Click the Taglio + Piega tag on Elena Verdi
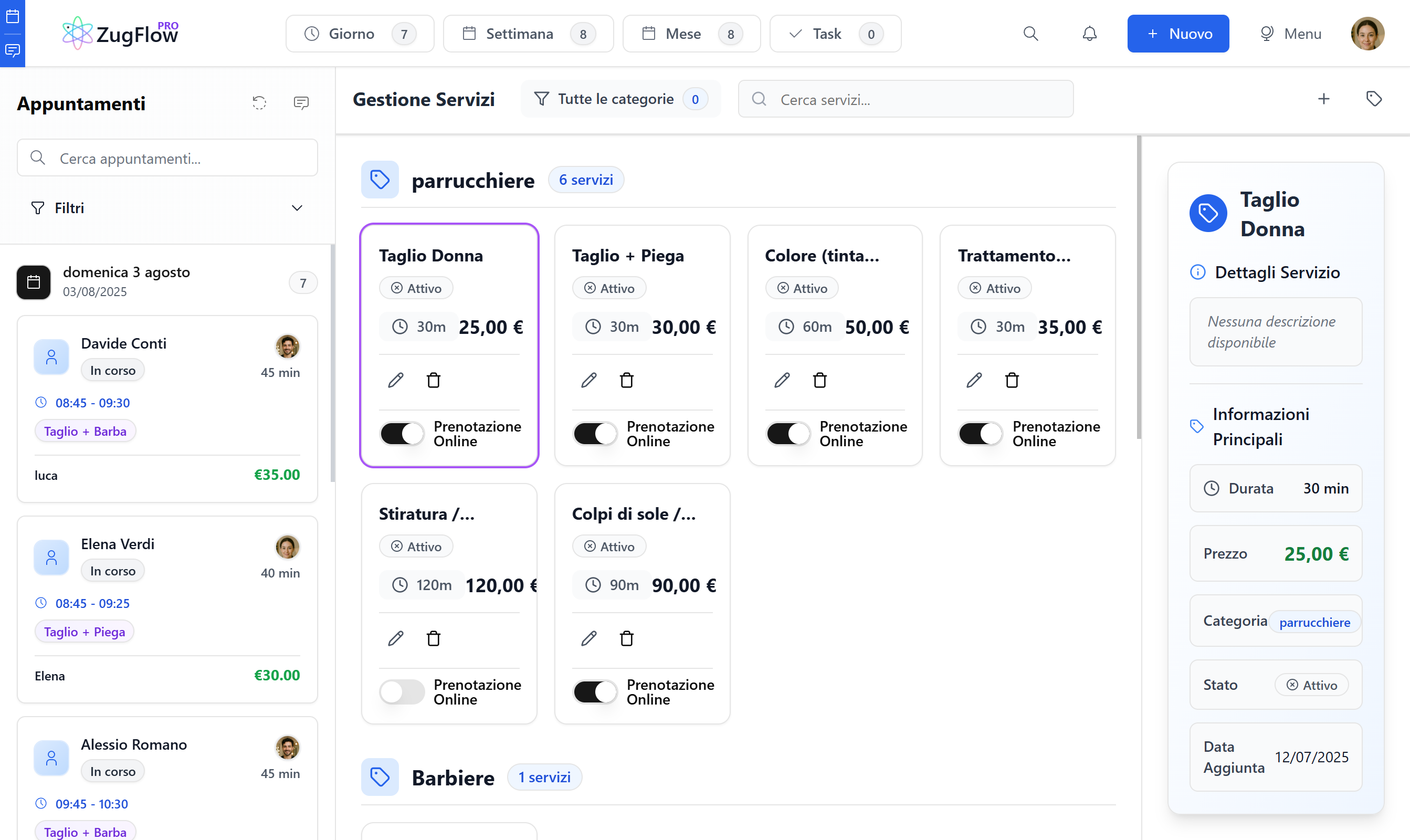The image size is (1410, 840). click(x=85, y=631)
